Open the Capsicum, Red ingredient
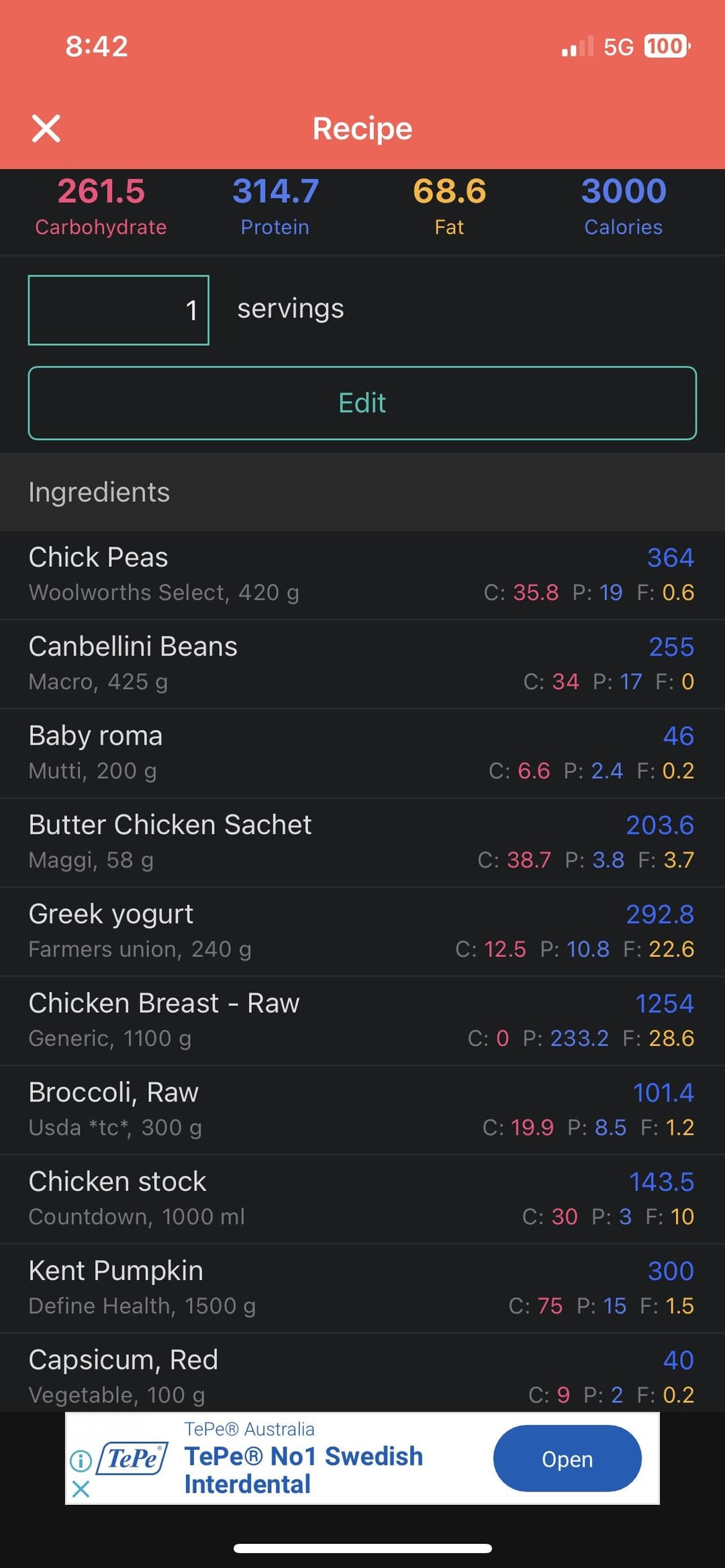 coord(362,1373)
